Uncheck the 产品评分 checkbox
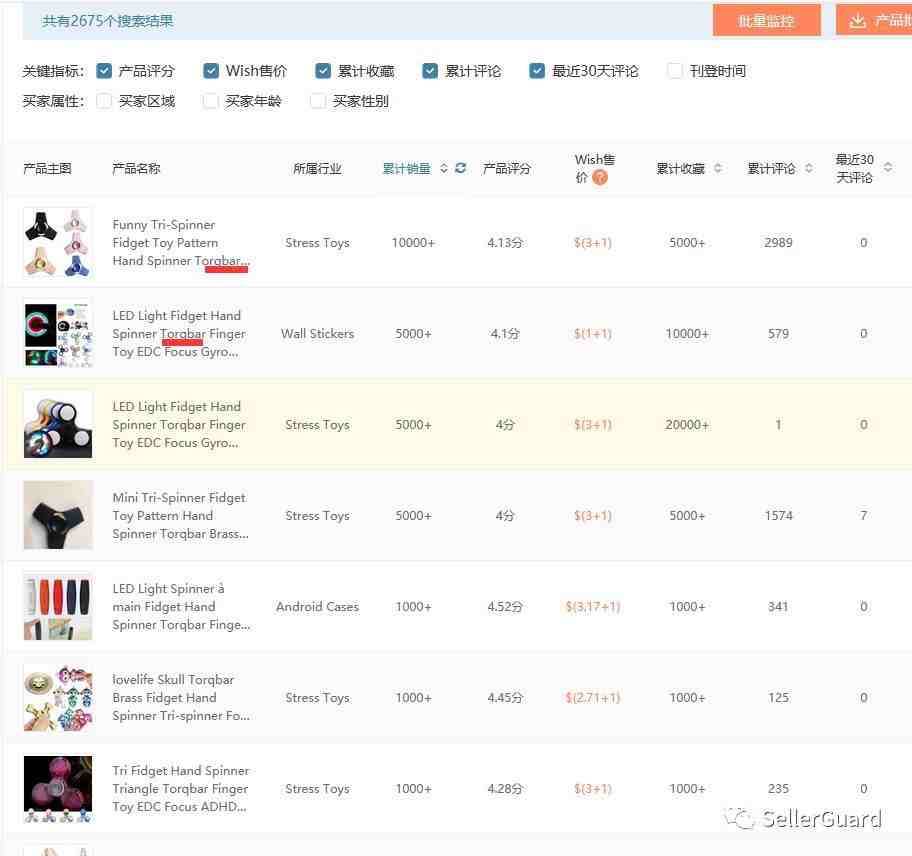The image size is (912, 856). pos(104,71)
